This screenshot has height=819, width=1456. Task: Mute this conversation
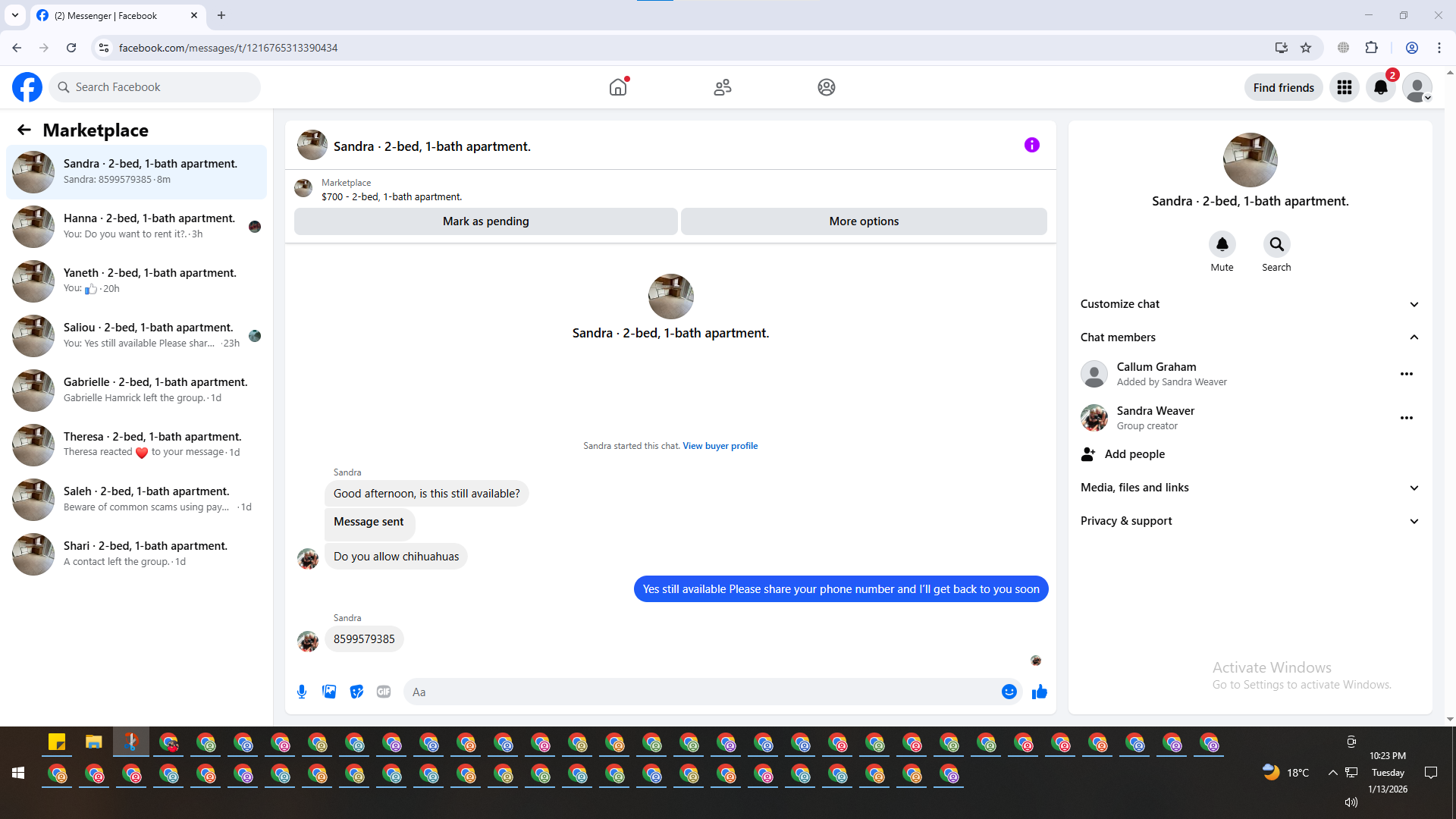click(x=1222, y=245)
